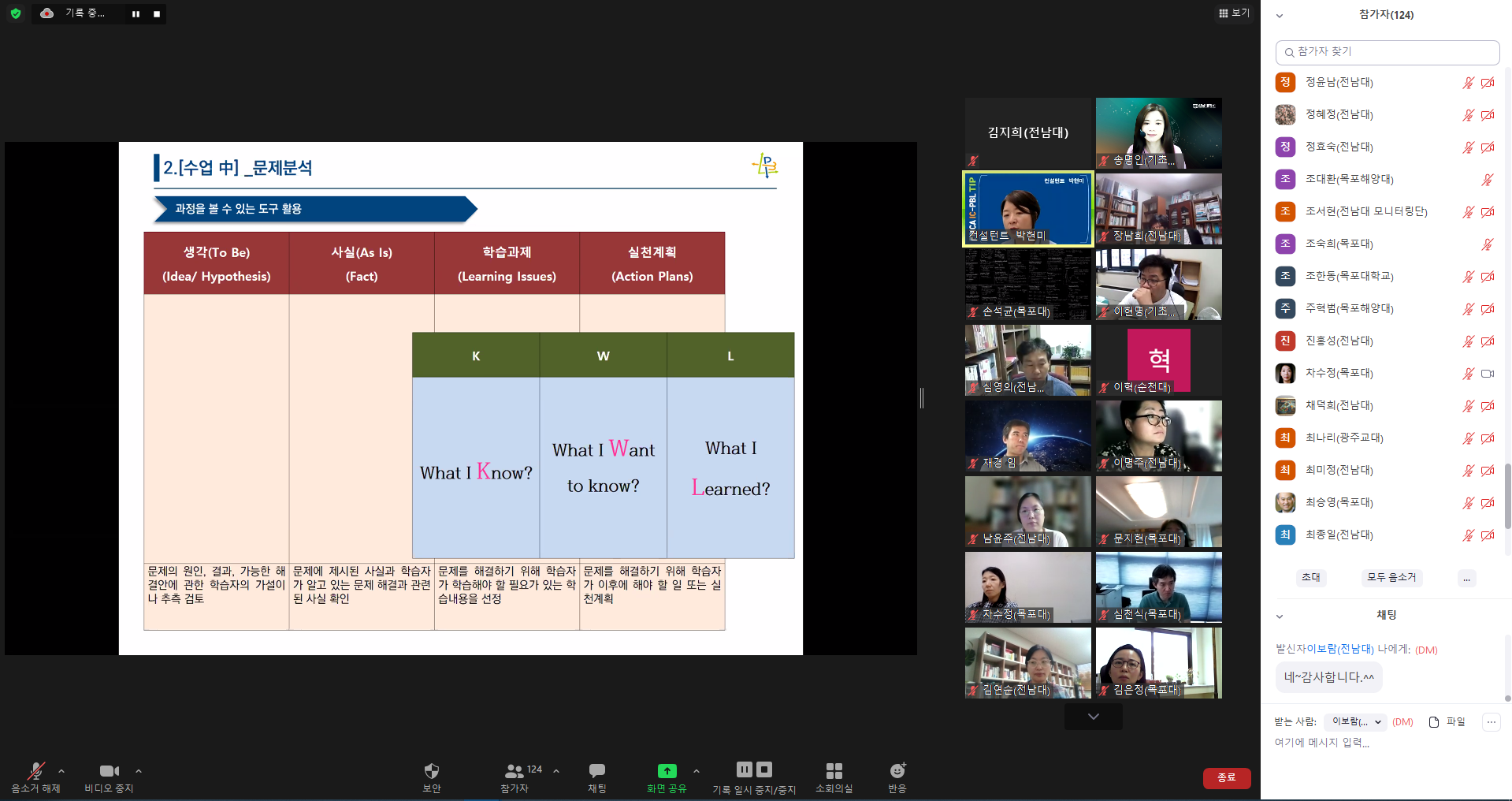Screen dimensions: 1512x801
Task: Open the Chat (채팅) bubble icon
Action: (596, 771)
